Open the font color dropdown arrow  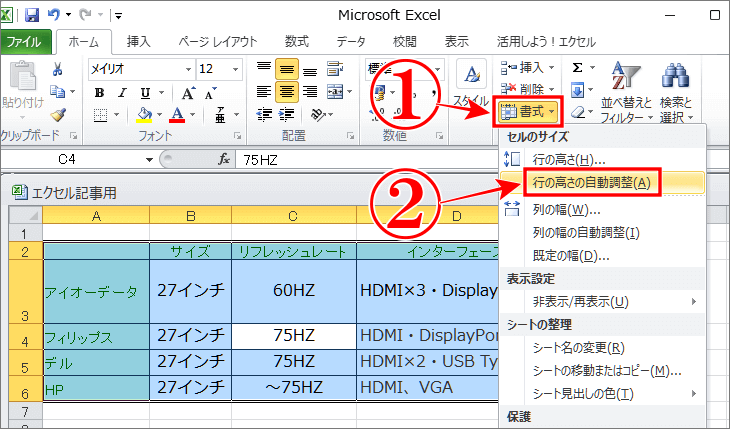point(192,115)
